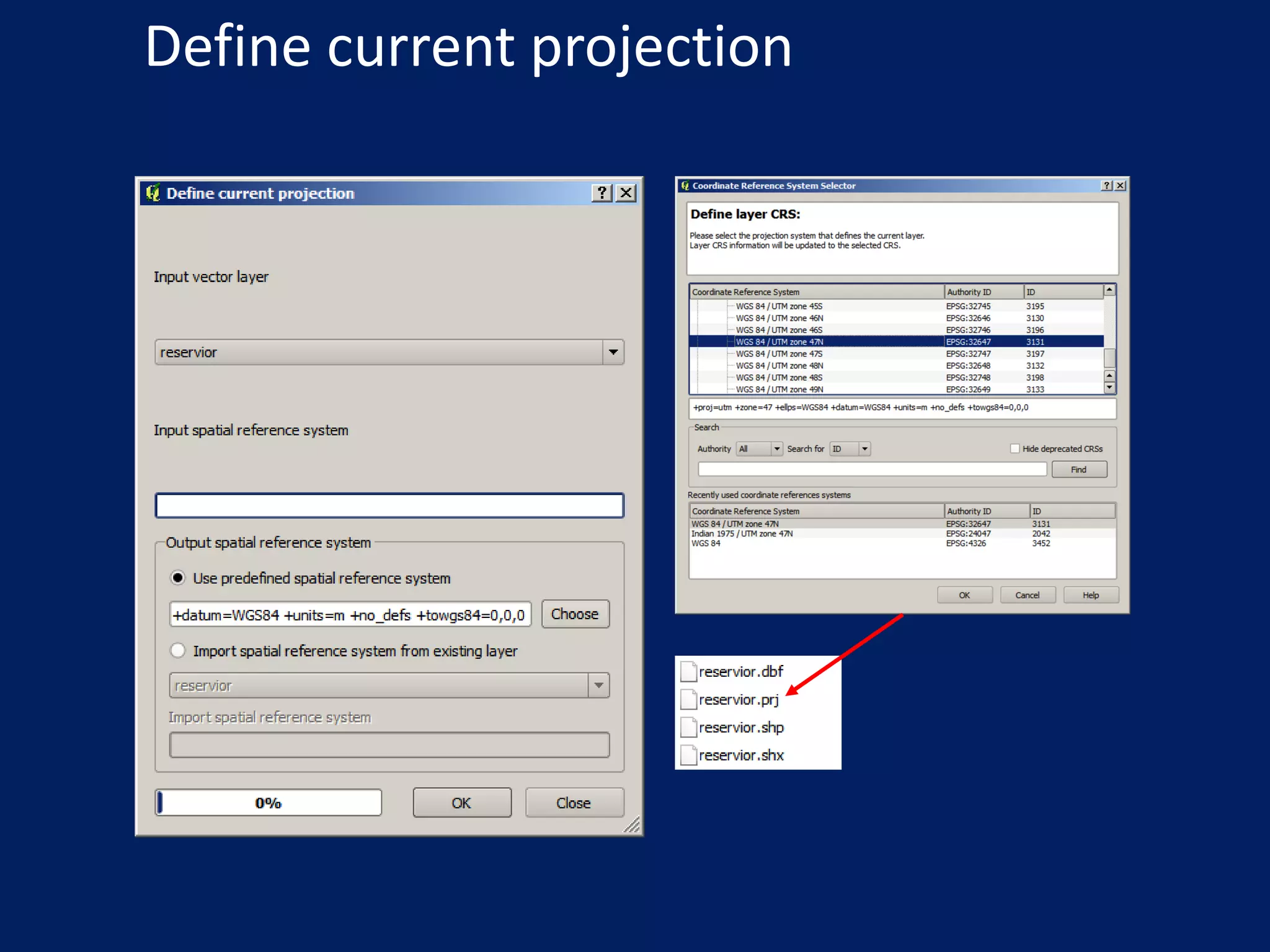Click the reservior.shx file icon
Viewport: 1270px width, 952px height.
688,756
